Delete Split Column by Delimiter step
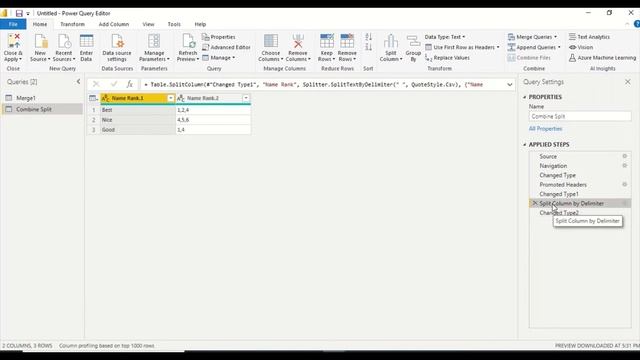 click(x=535, y=203)
